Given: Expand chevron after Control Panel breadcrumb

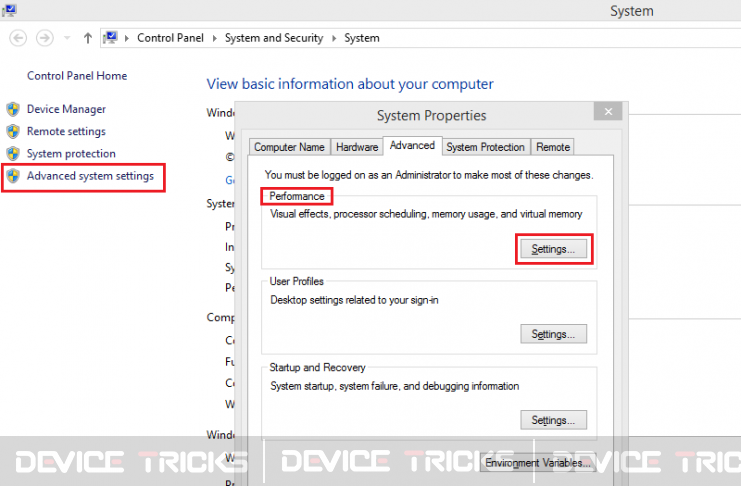Looking at the screenshot, I should [215, 38].
